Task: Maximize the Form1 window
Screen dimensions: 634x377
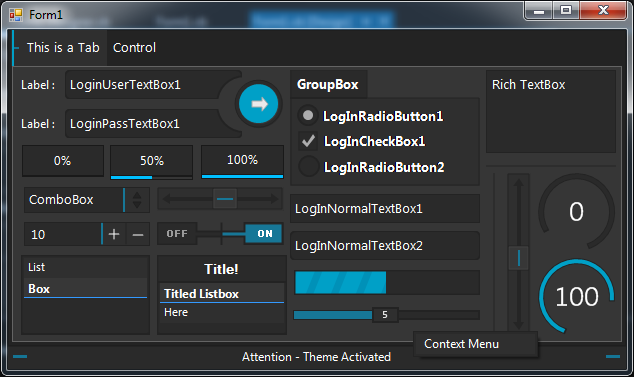Action: (x=566, y=10)
